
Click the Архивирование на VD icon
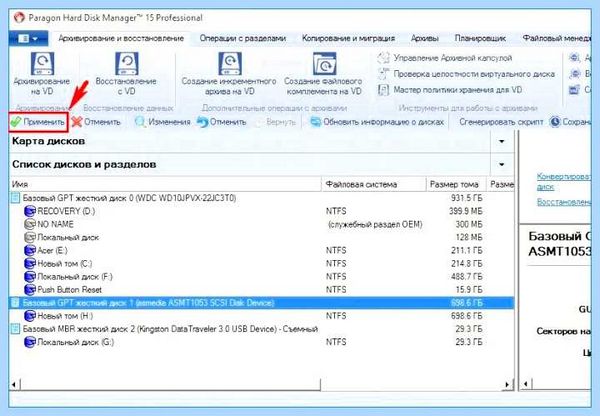[42, 64]
